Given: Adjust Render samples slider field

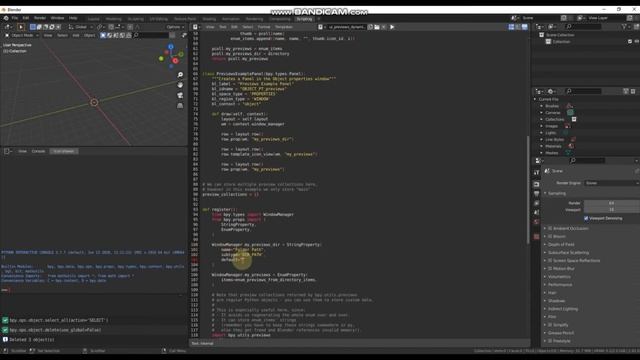Looking at the screenshot, I should pos(611,203).
